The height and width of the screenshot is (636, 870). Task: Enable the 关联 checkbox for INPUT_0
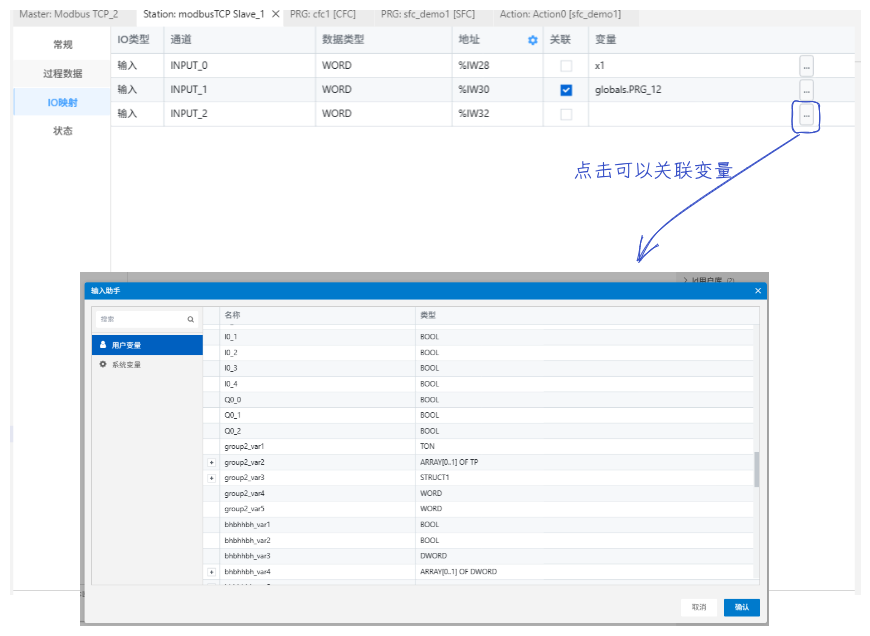(566, 66)
